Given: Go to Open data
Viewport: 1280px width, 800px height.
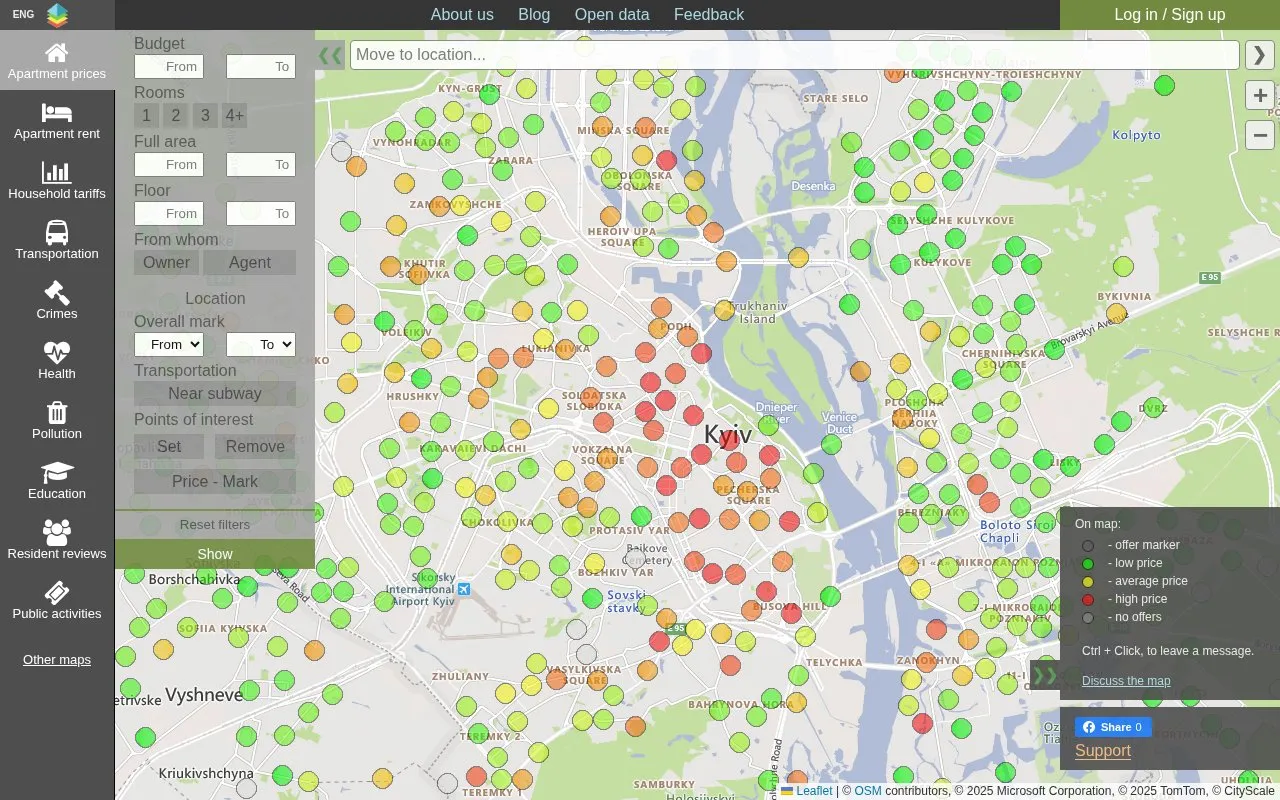Looking at the screenshot, I should pos(612,15).
